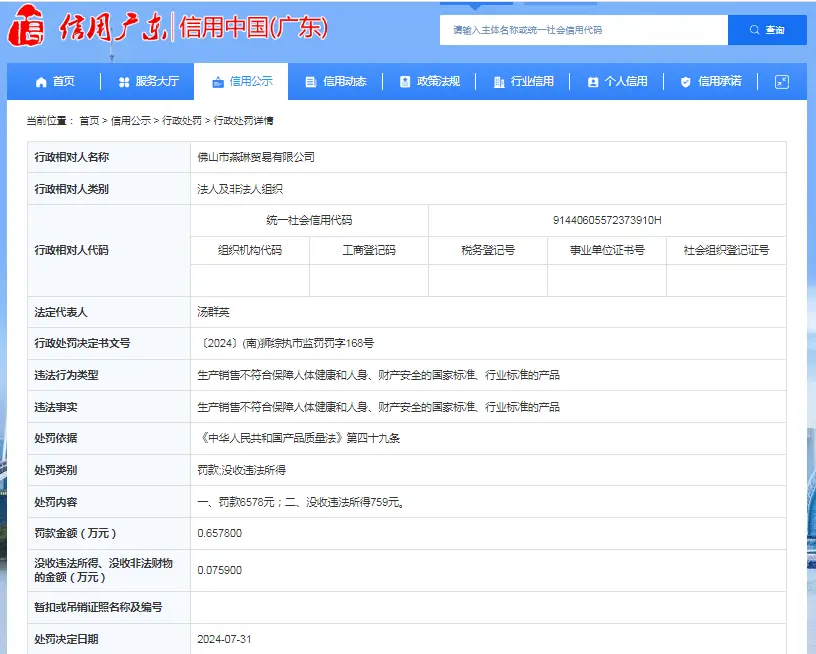
Task: Click the 行政处罚详情 breadcrumb text
Action: pyautogui.click(x=243, y=121)
